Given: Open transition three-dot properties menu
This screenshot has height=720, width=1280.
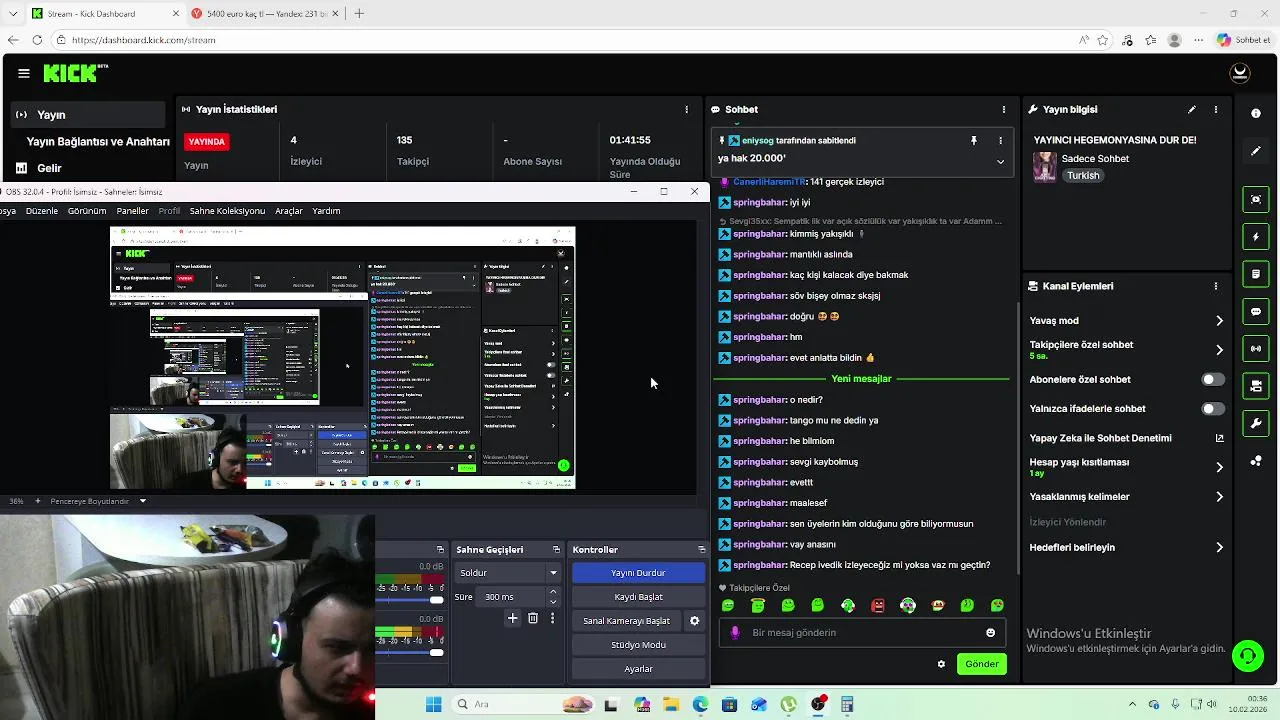Looking at the screenshot, I should click(552, 618).
